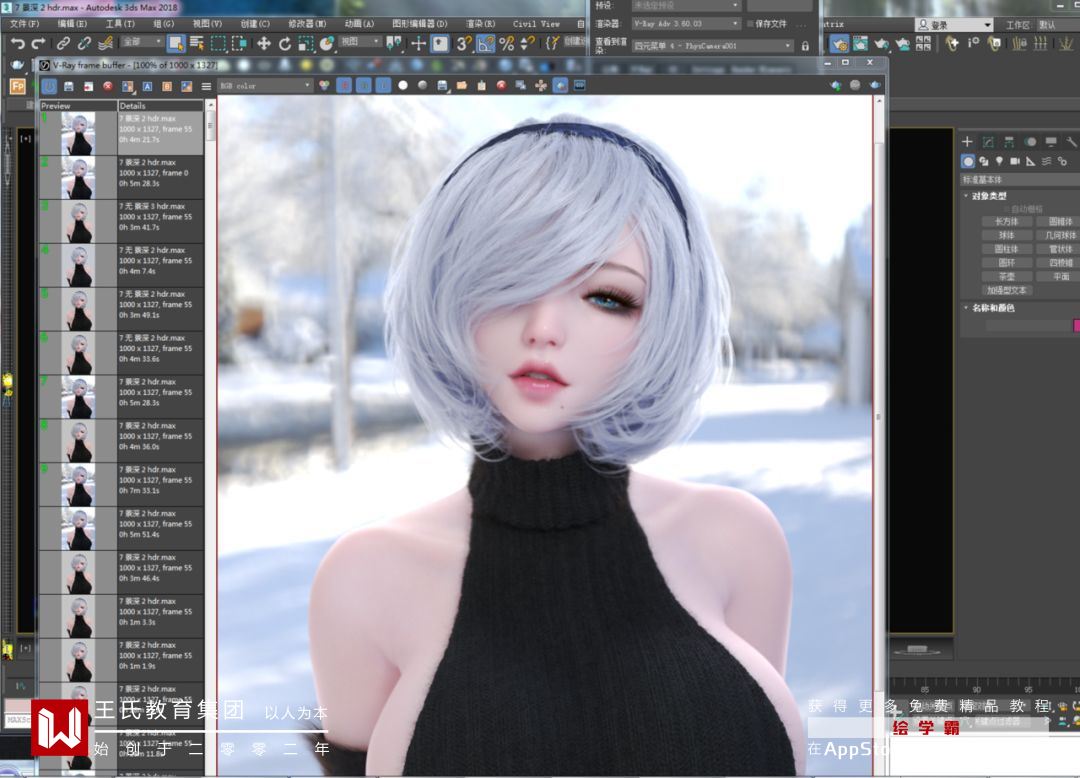The height and width of the screenshot is (778, 1080).
Task: Open the 预设 preset dropdown
Action: (686, 5)
